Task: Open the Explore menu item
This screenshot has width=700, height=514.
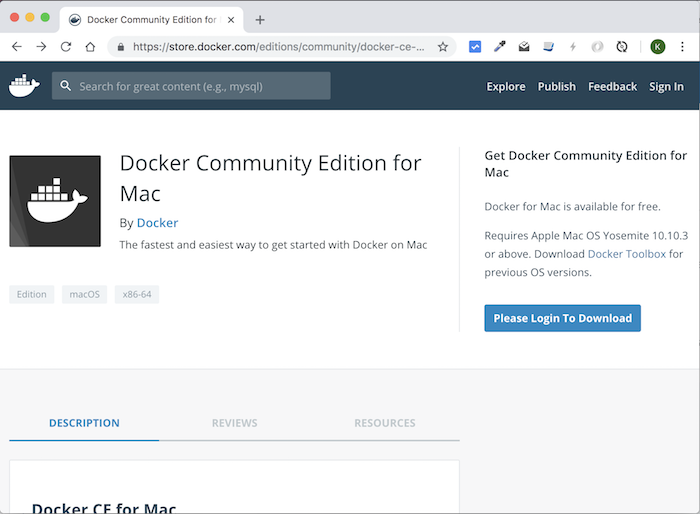Action: tap(506, 87)
